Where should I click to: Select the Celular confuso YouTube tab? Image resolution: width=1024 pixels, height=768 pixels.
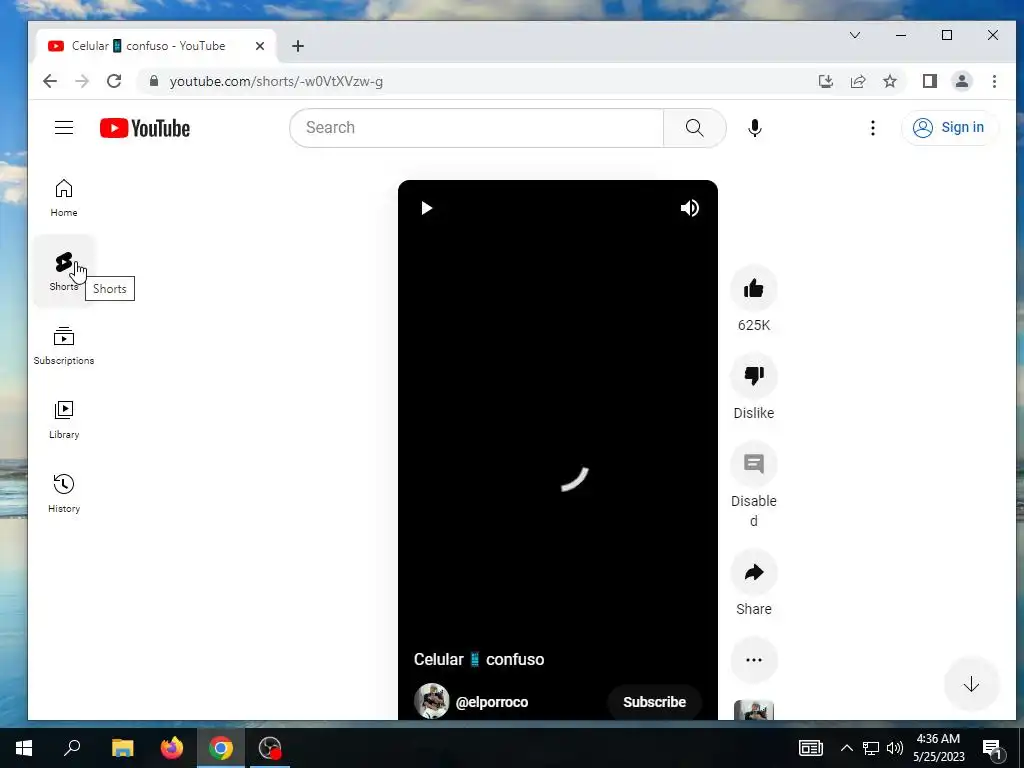pyautogui.click(x=155, y=46)
